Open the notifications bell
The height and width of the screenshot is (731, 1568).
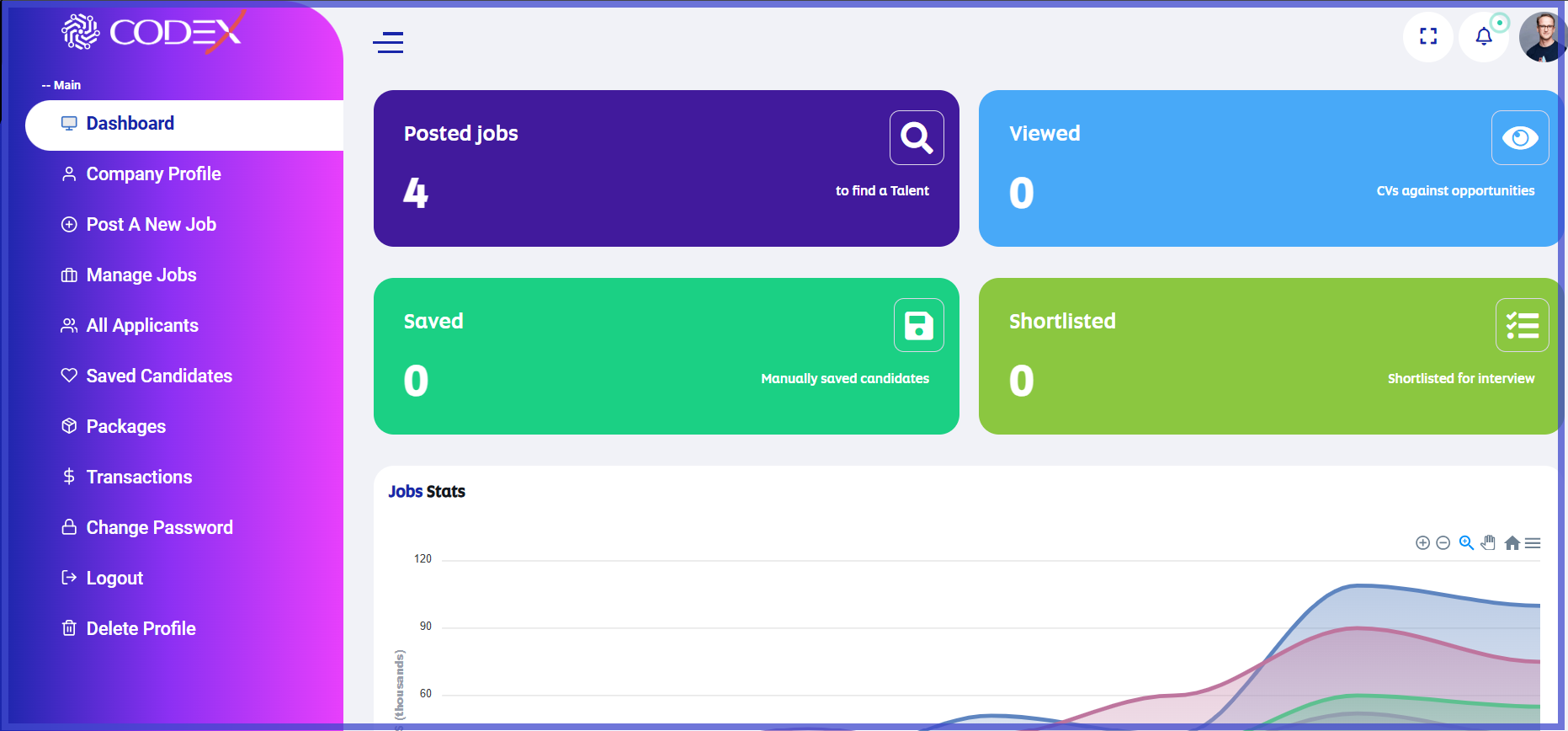(x=1483, y=36)
